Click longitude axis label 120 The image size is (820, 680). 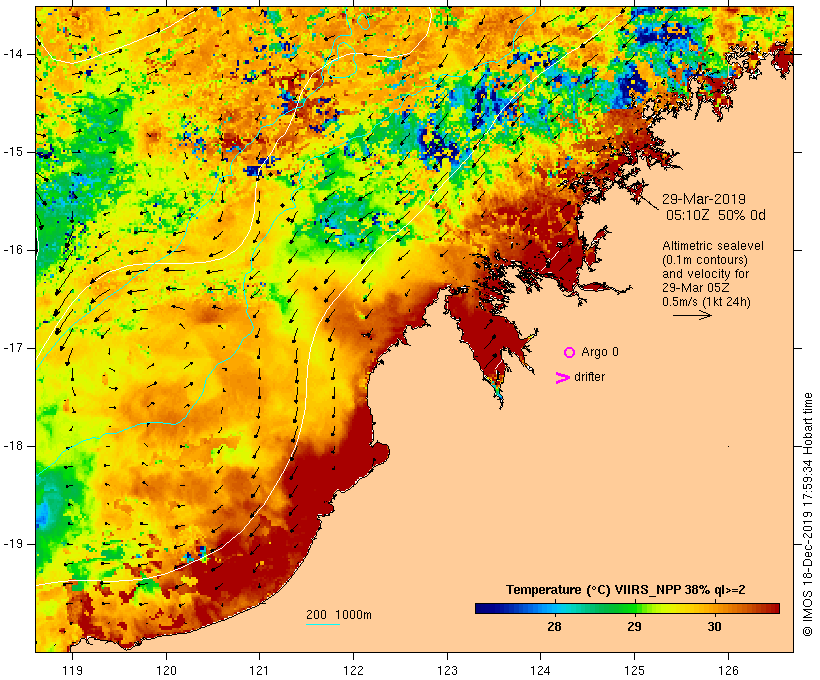pos(166,670)
